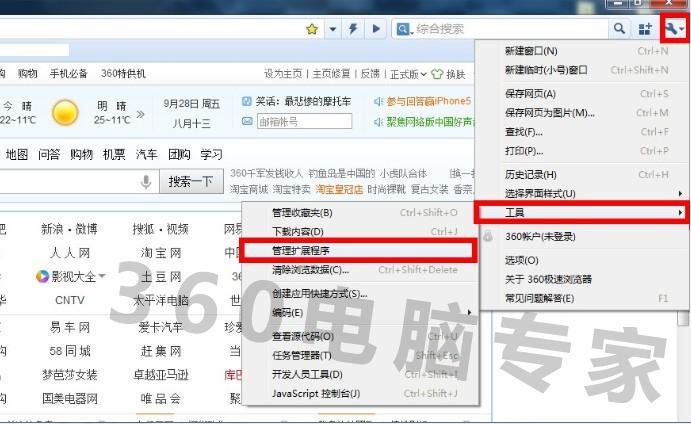
Task: Click the 手机必备 nav link
Action: click(x=69, y=74)
